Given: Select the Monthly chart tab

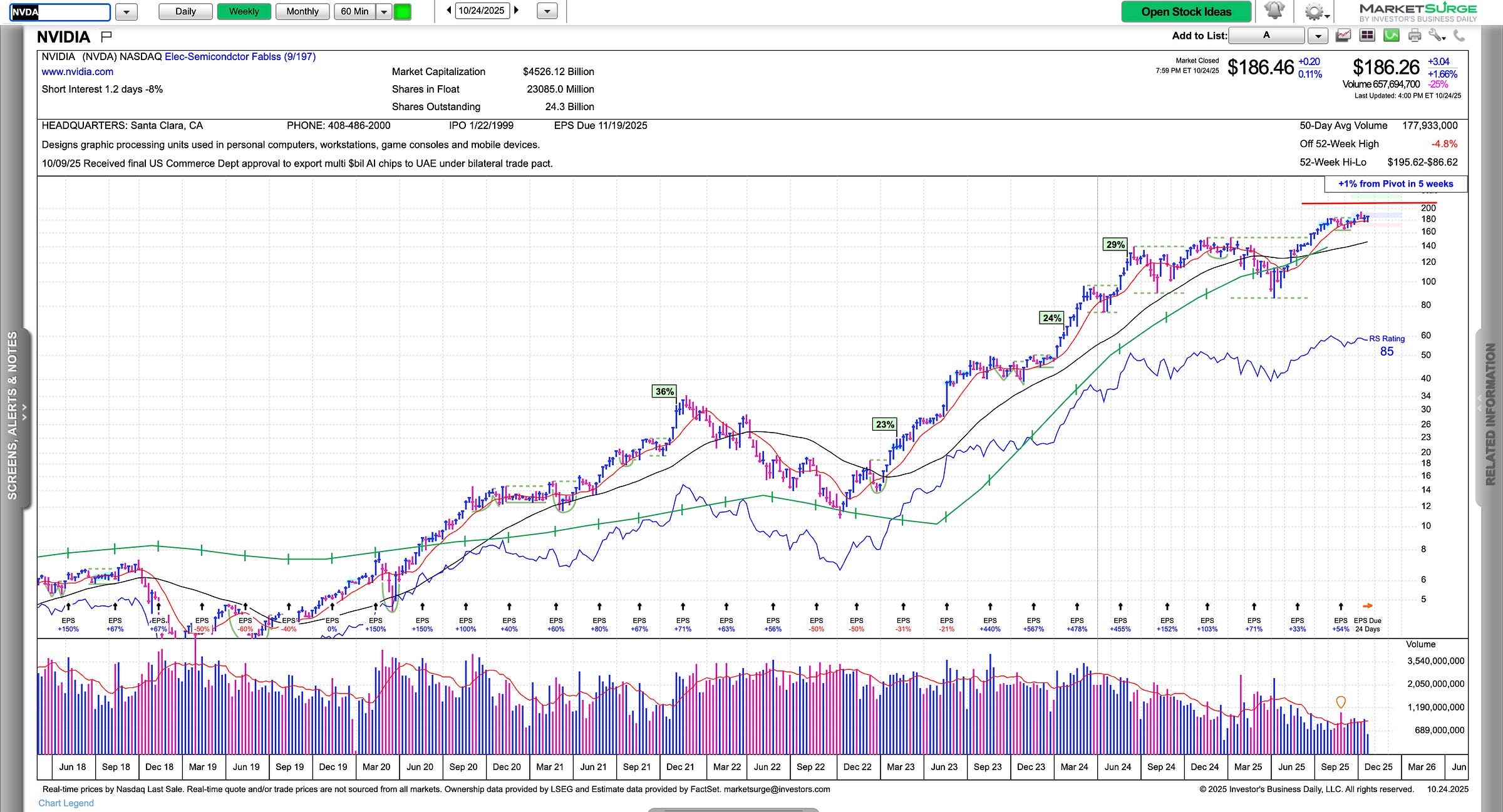Looking at the screenshot, I should 302,11.
